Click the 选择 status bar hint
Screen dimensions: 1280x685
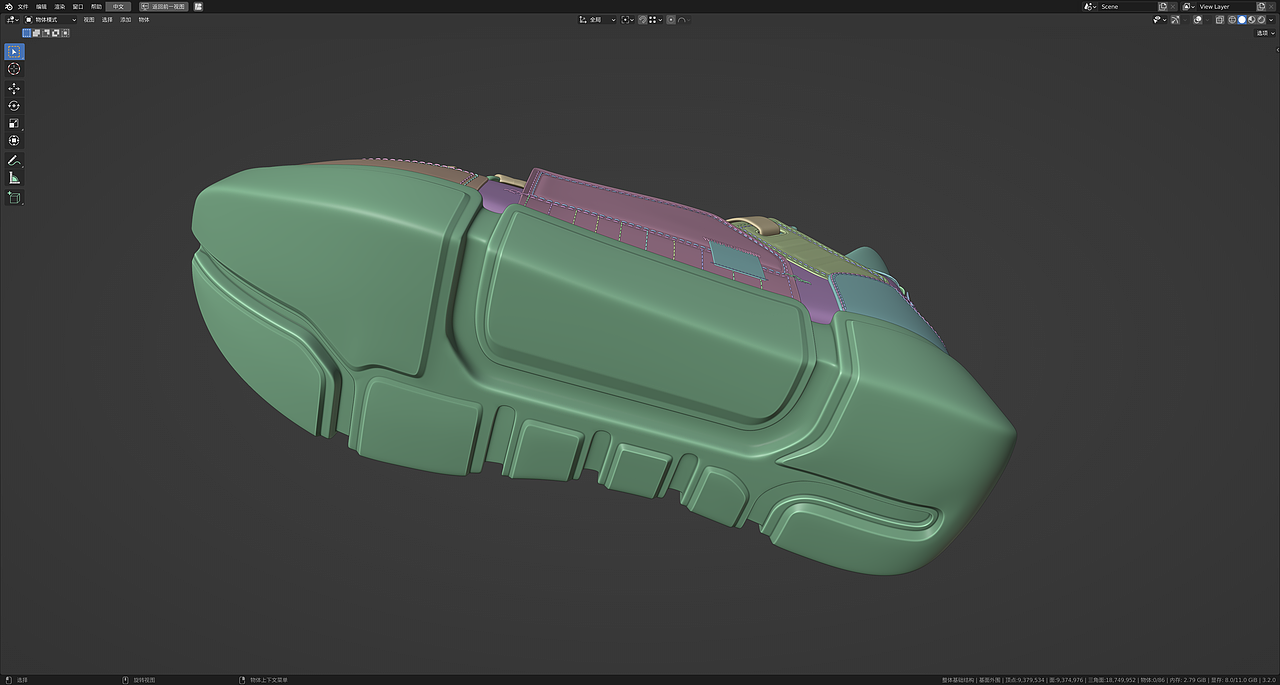click(x=23, y=679)
